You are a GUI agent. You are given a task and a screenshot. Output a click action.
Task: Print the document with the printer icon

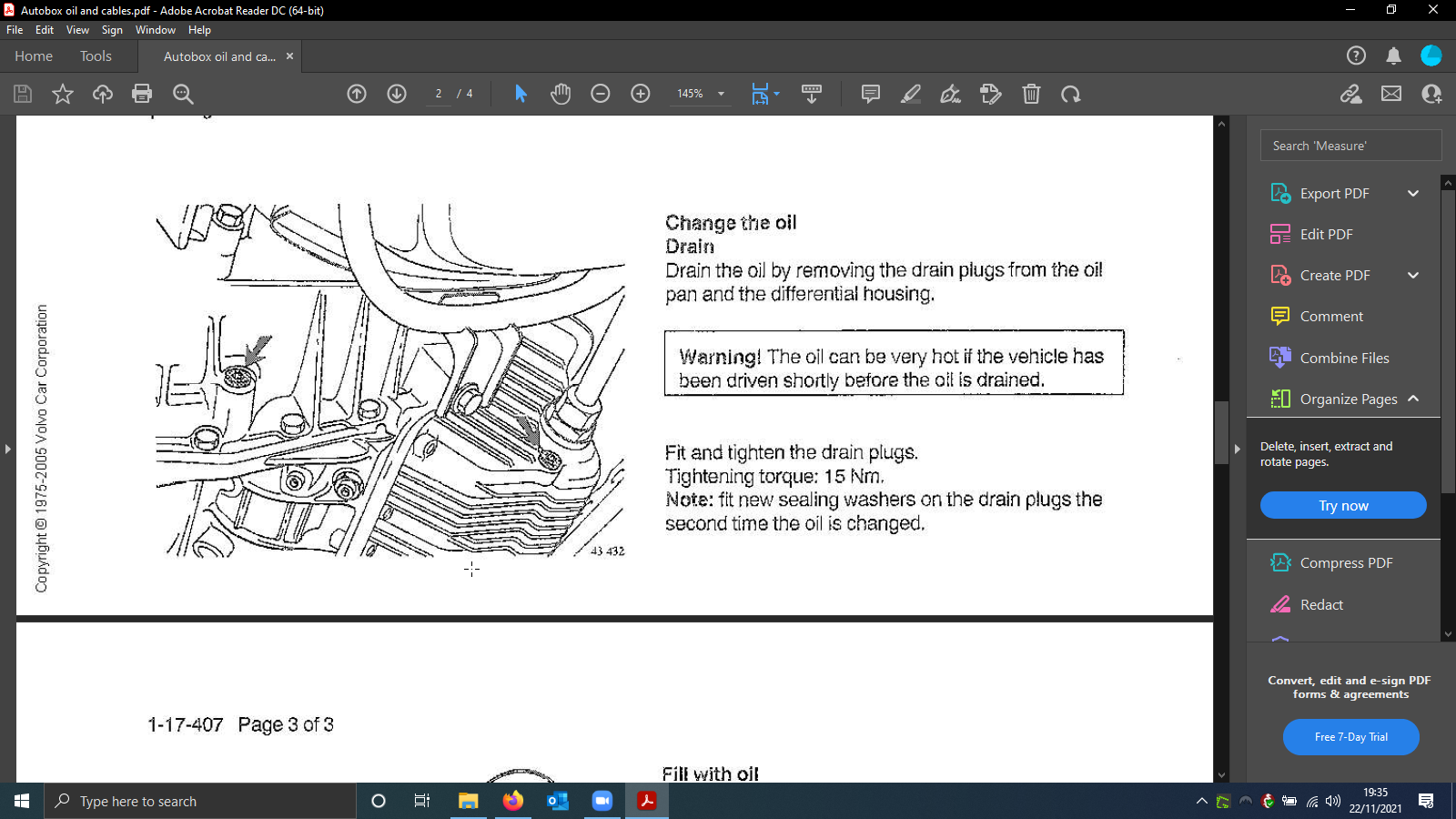tap(142, 94)
